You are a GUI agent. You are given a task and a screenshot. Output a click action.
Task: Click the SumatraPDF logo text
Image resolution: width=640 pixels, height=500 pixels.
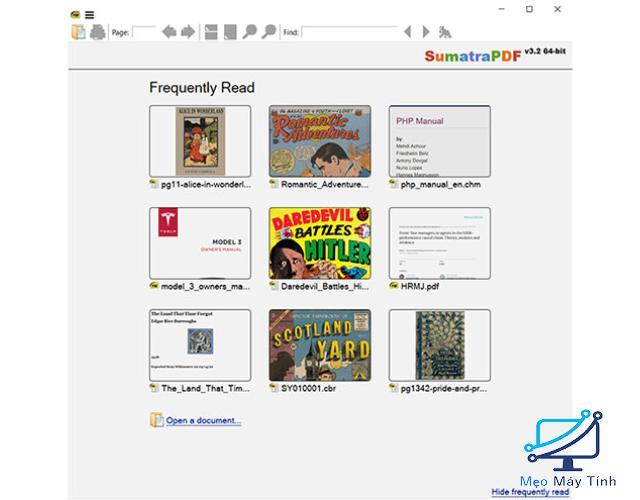tap(473, 56)
